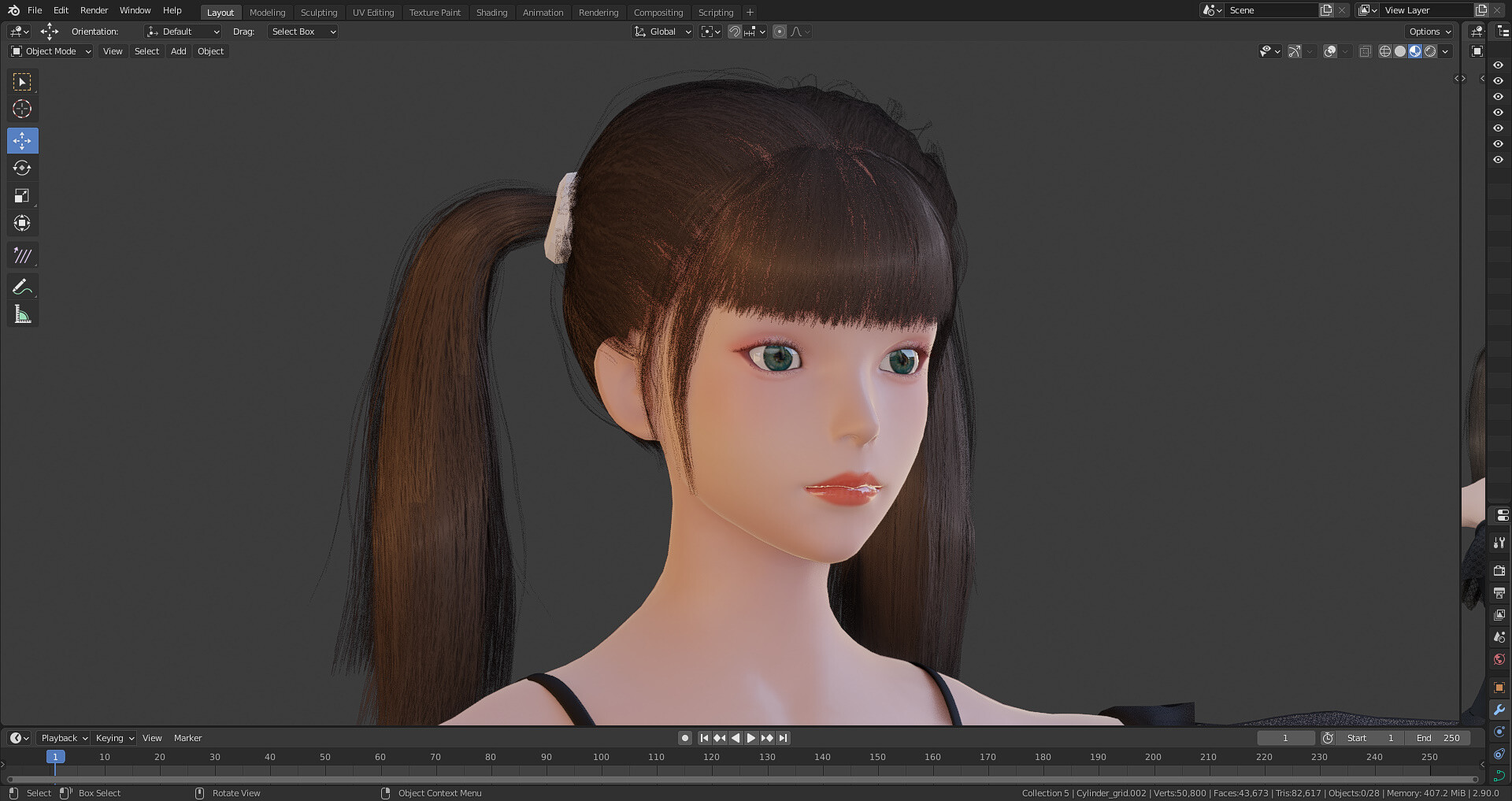Click the current frame number field
The height and width of the screenshot is (801, 1512).
(x=1286, y=738)
